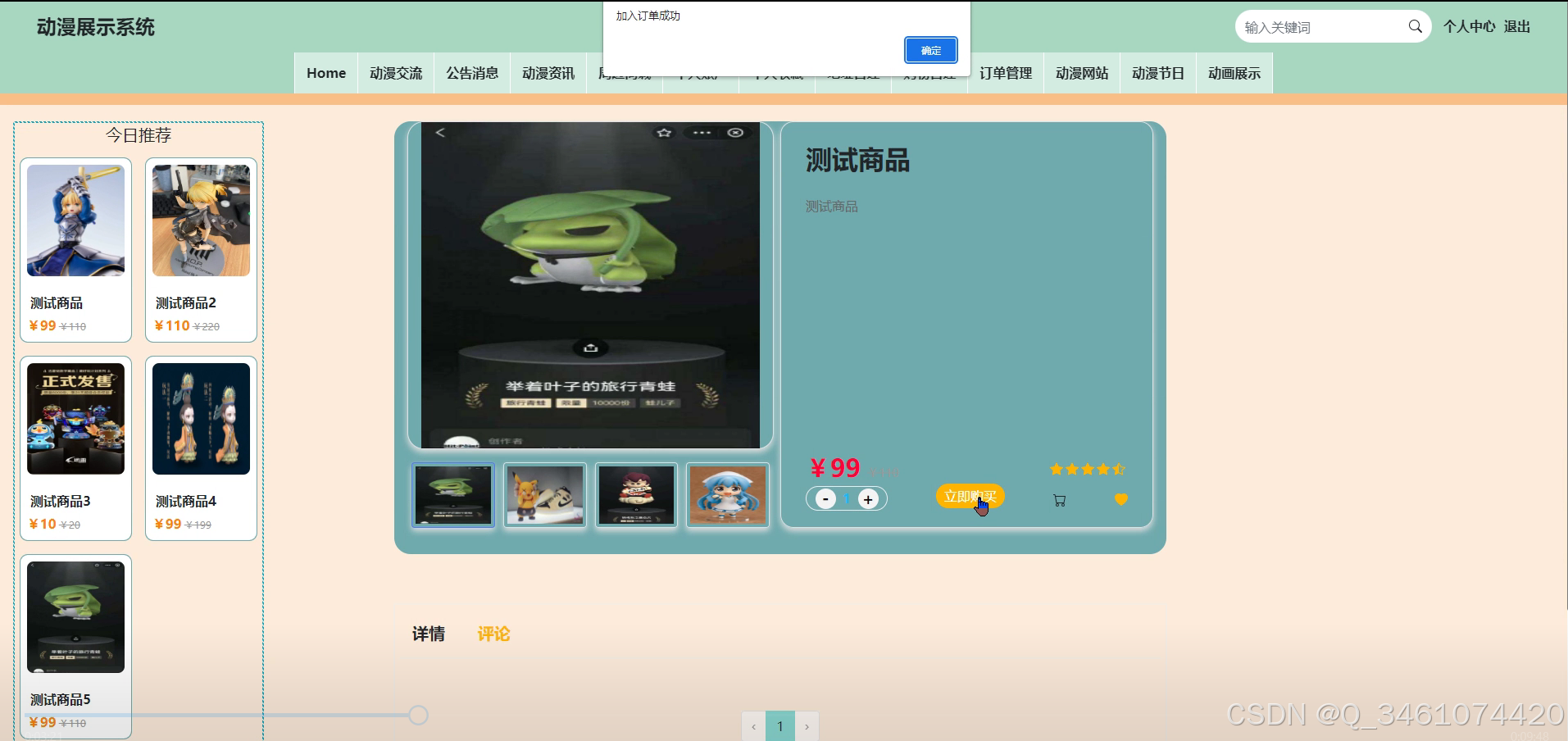Click the large frog product image
This screenshot has height=741, width=1568.
[590, 285]
